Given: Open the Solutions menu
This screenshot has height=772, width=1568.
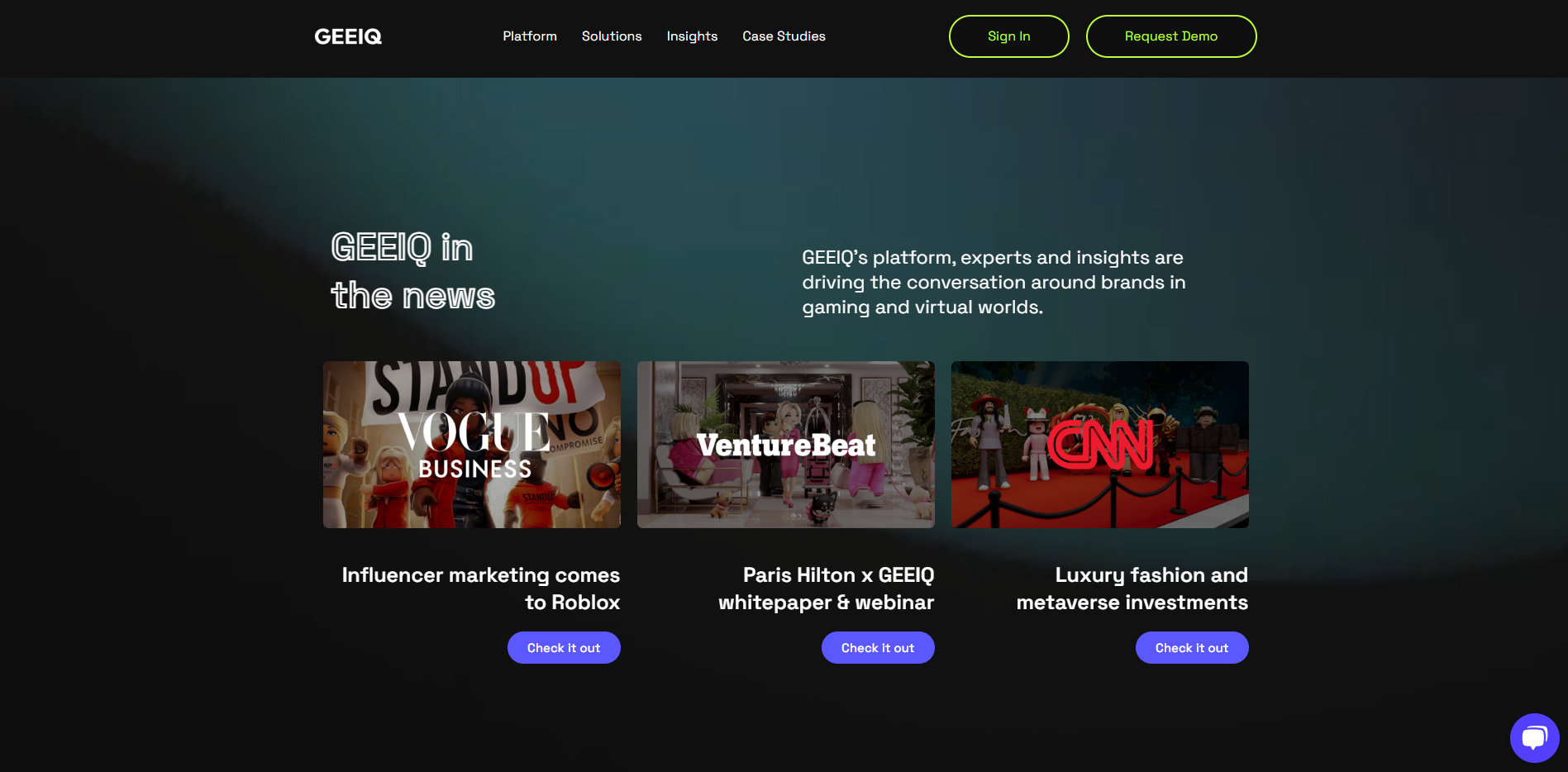Looking at the screenshot, I should [x=612, y=36].
